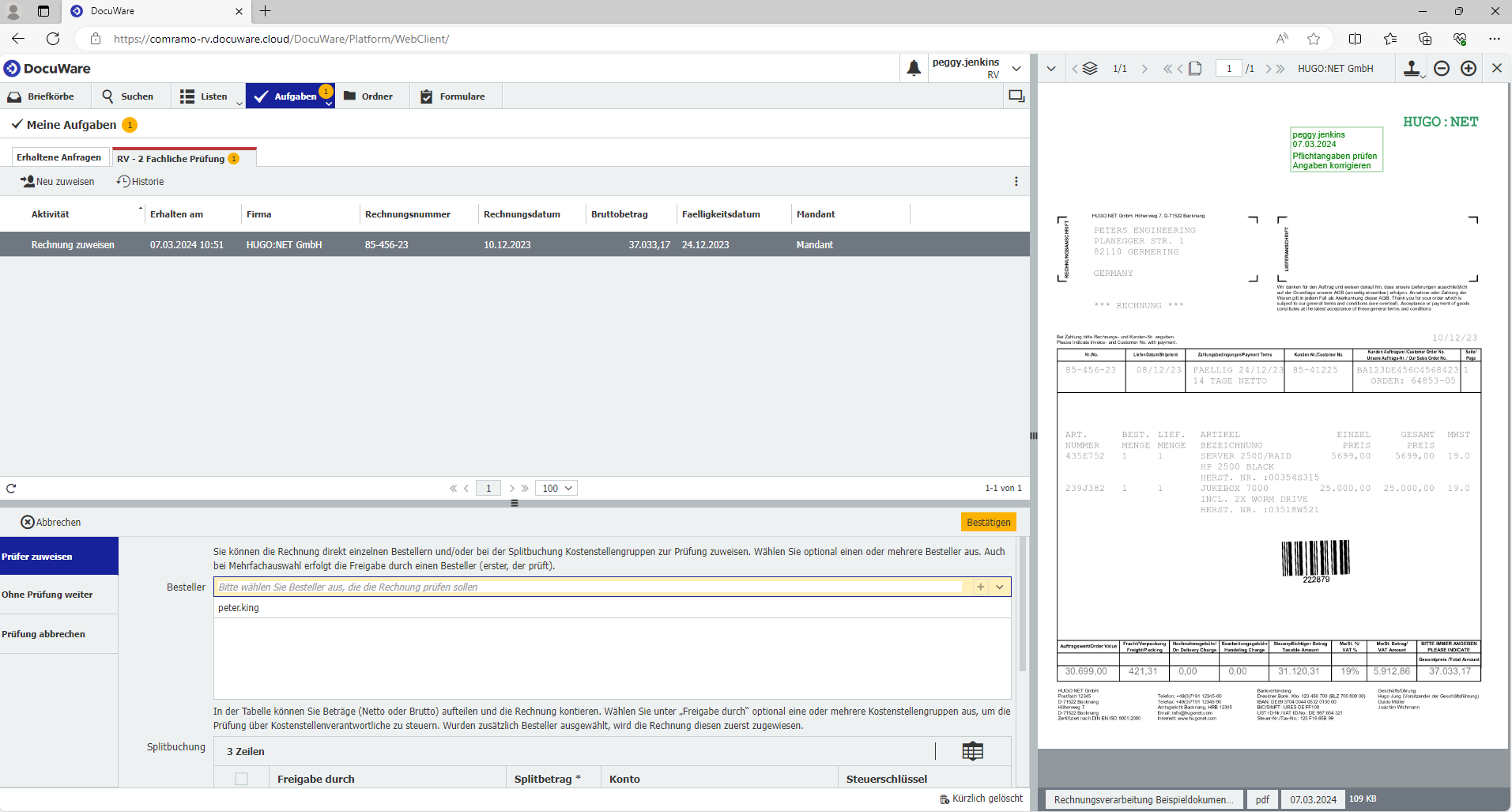This screenshot has width=1512, height=812.
Task: Expand the viewer toolbar chevron
Action: 1051,69
